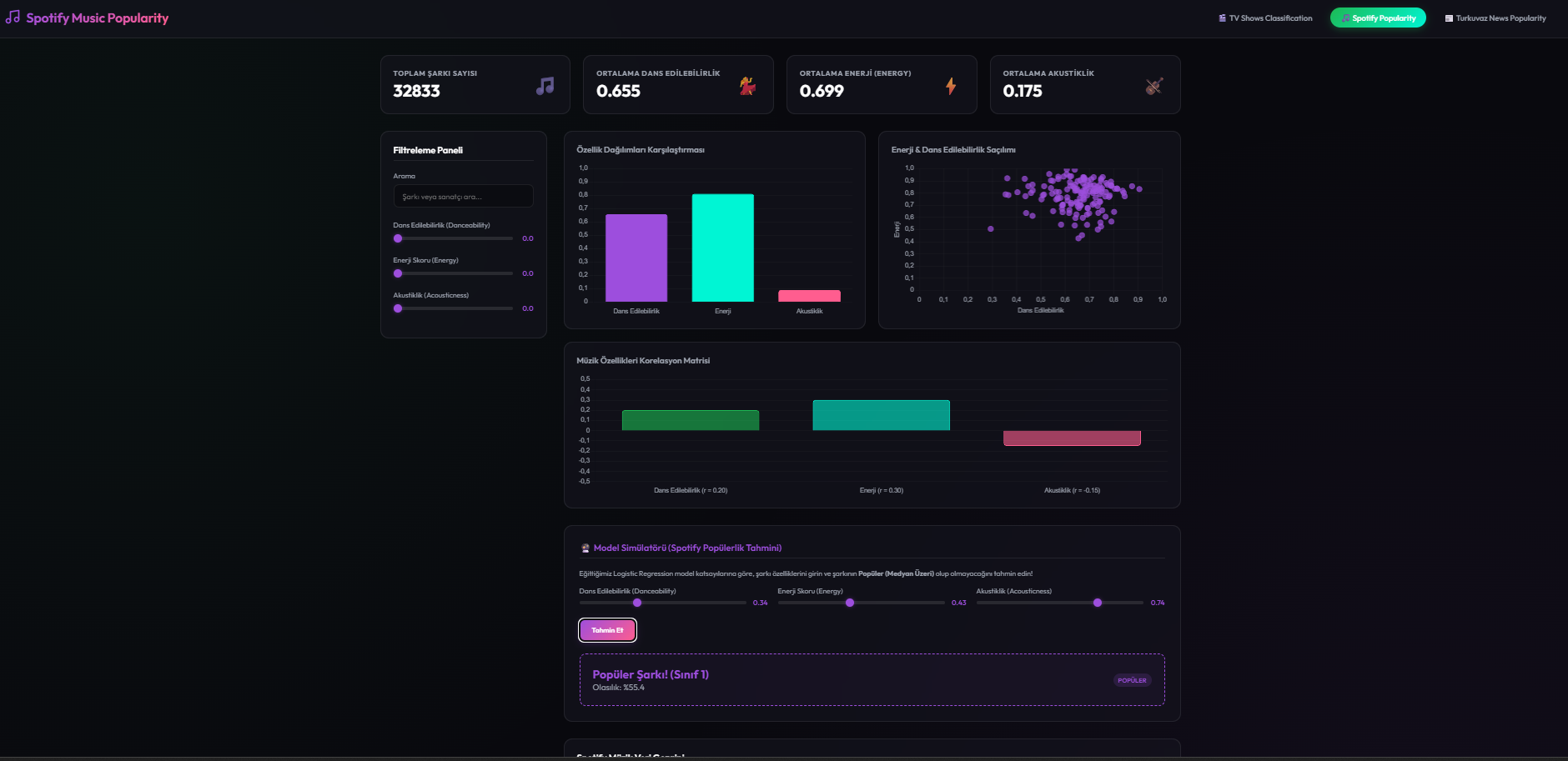Click the music notes icon in total songs card
Screen dimensions: 1568x761
(545, 86)
